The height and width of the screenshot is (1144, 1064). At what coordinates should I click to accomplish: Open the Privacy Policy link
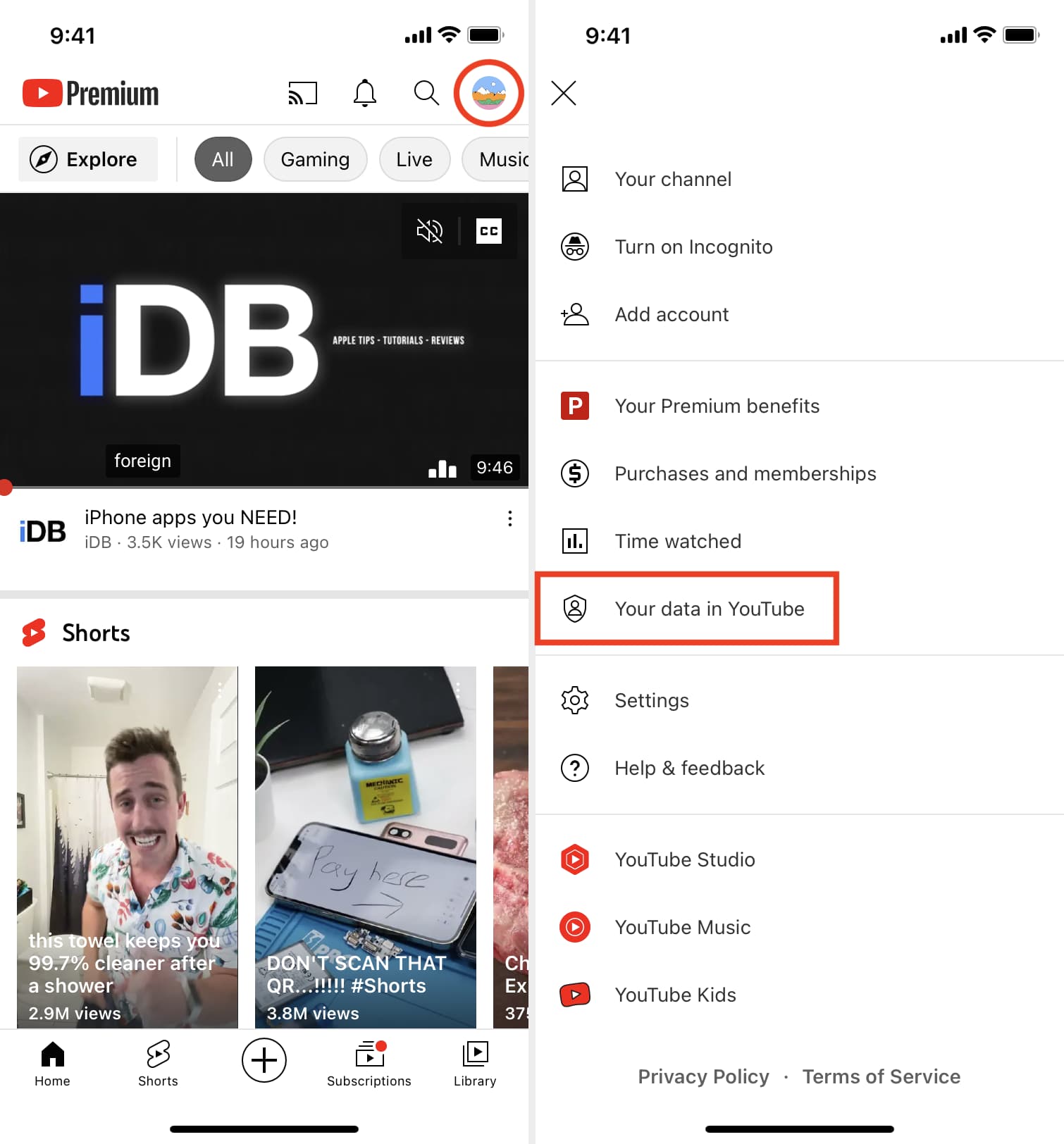[703, 1076]
